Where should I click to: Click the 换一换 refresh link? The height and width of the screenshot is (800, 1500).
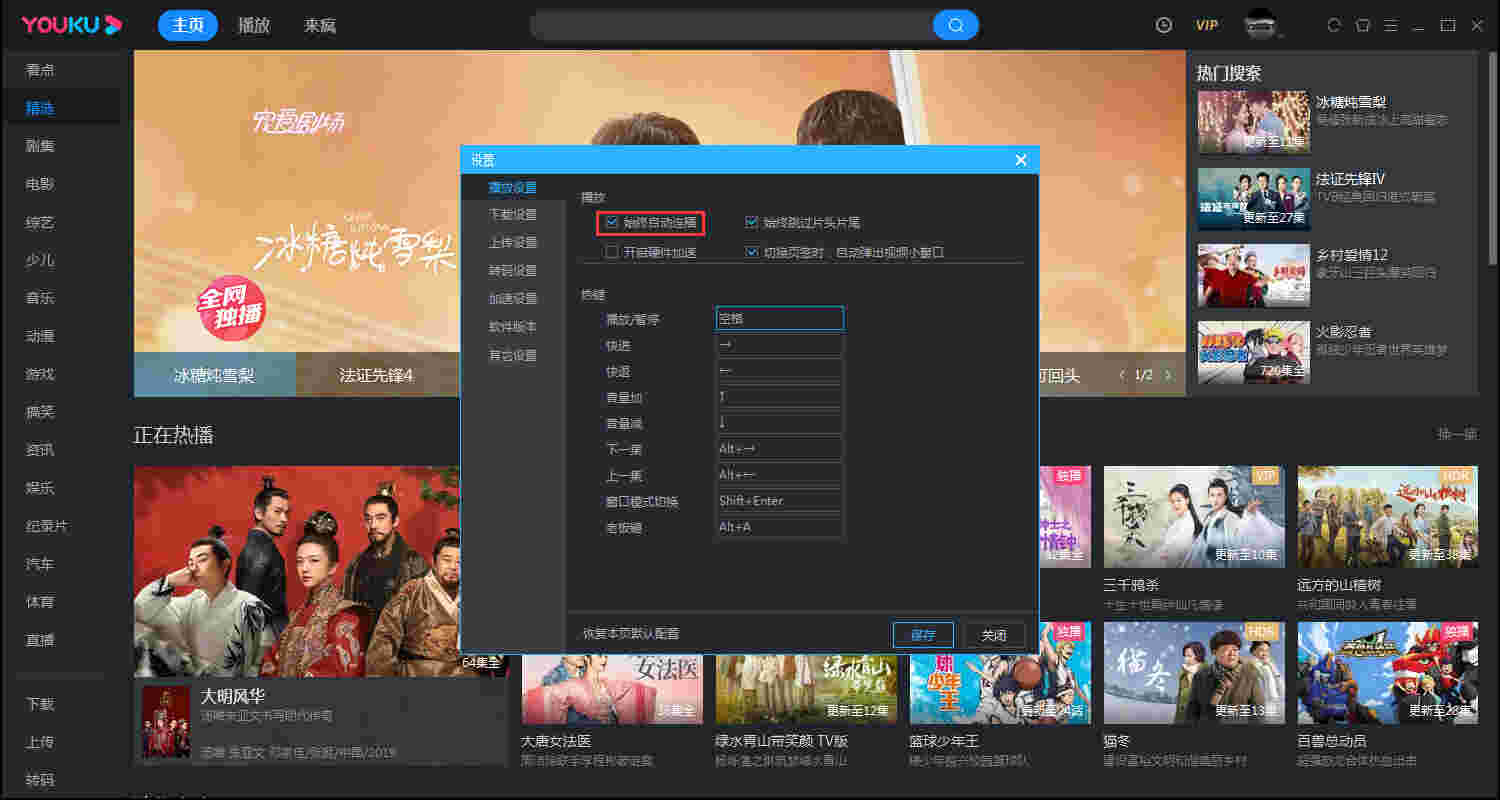click(1455, 434)
